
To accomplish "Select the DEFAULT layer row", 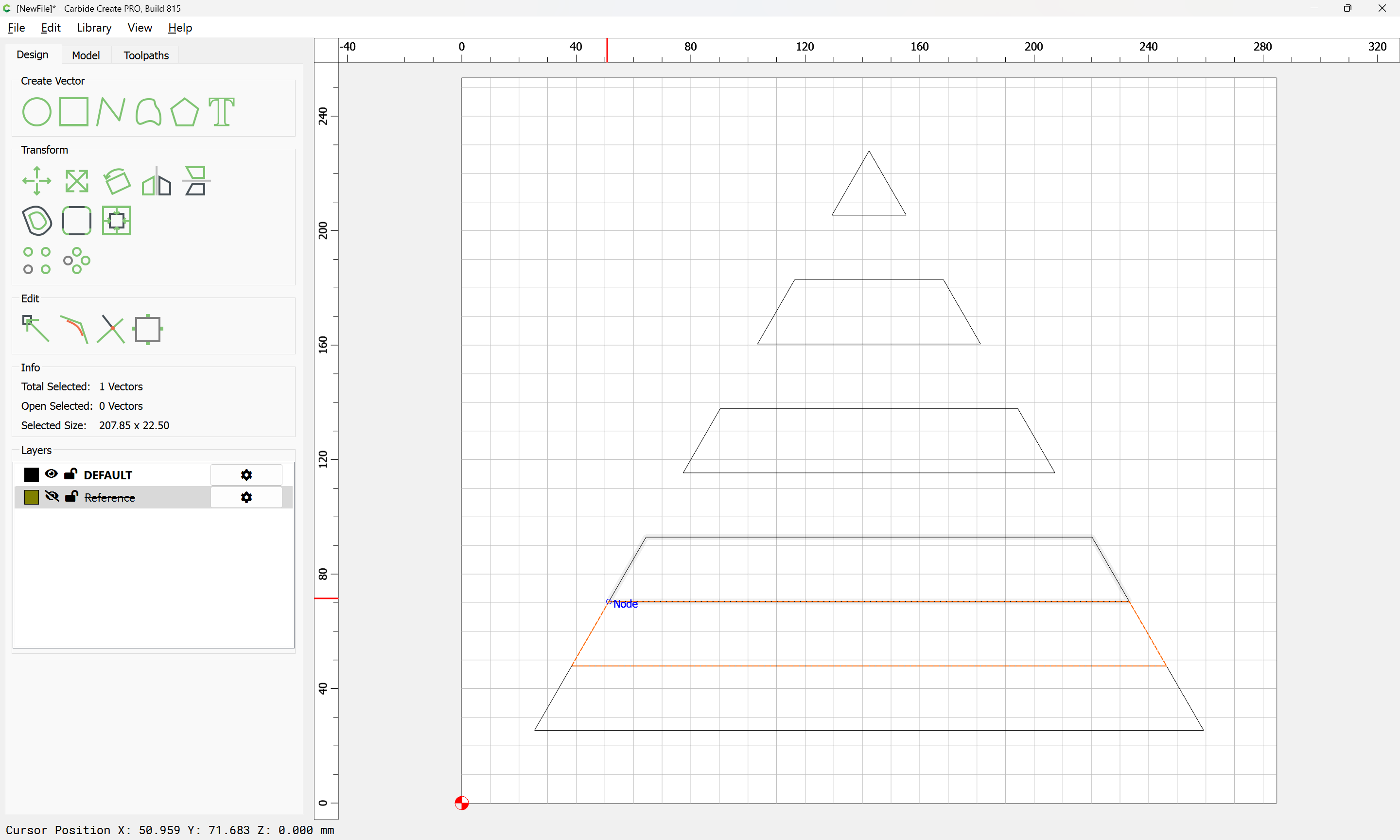I will pos(153,474).
